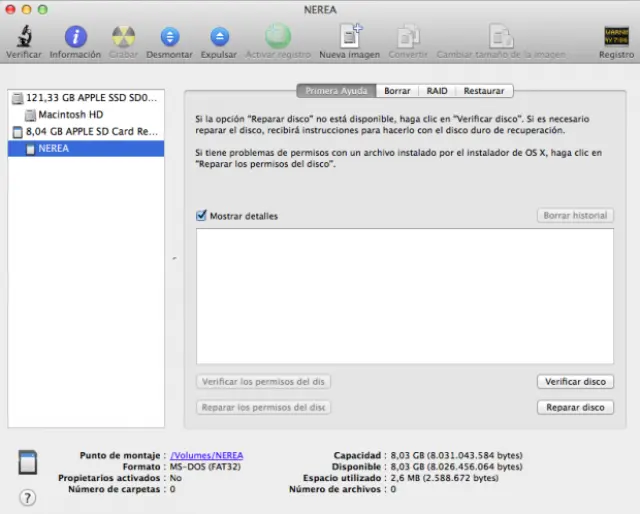This screenshot has width=640, height=514.
Task: Eject the disk with Expulsar icon
Action: [219, 37]
